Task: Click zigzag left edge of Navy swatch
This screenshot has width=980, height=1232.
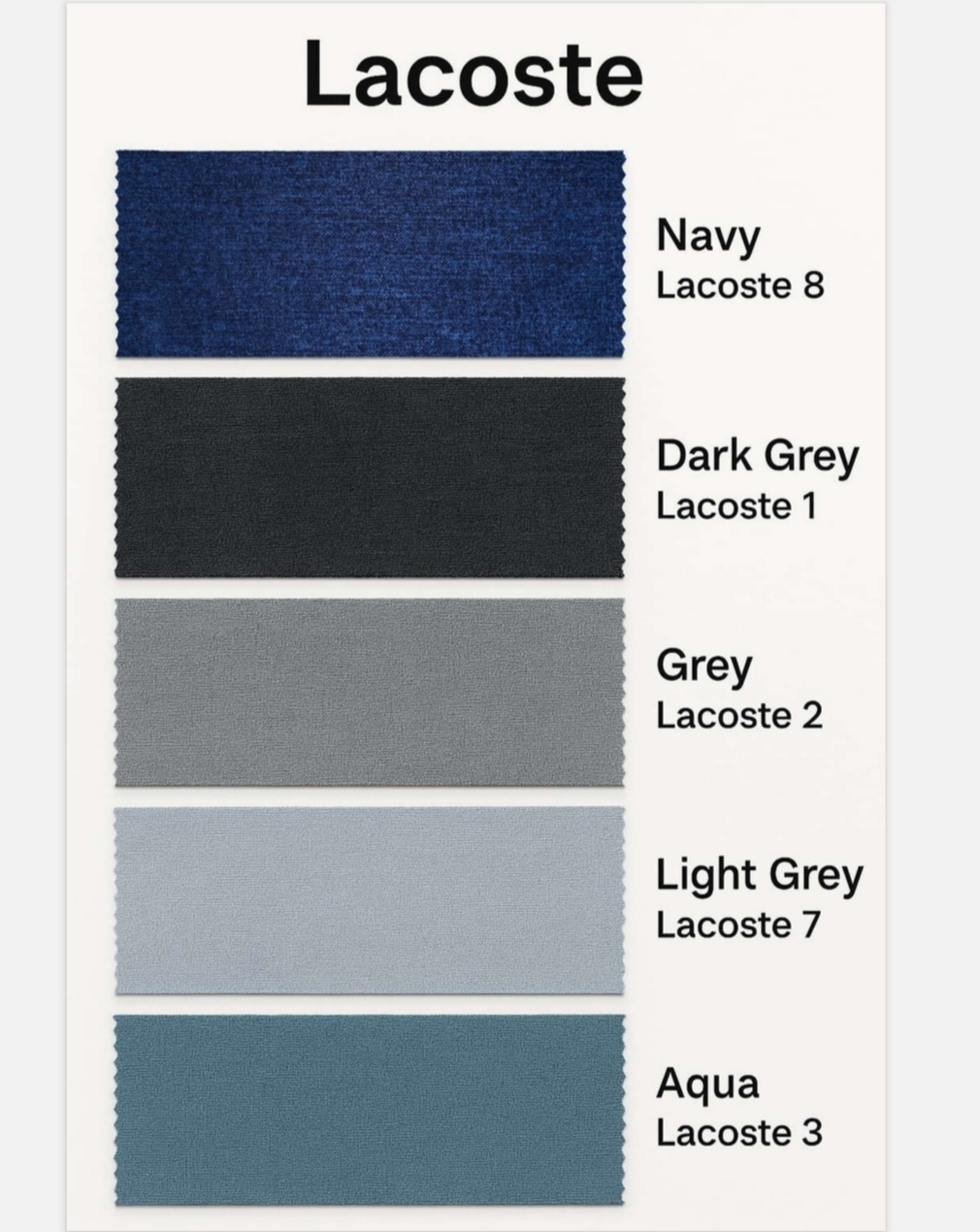Action: click(118, 253)
